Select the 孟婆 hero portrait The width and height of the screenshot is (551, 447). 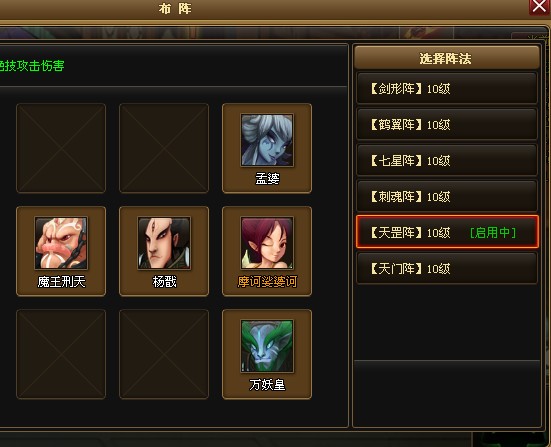pyautogui.click(x=267, y=140)
